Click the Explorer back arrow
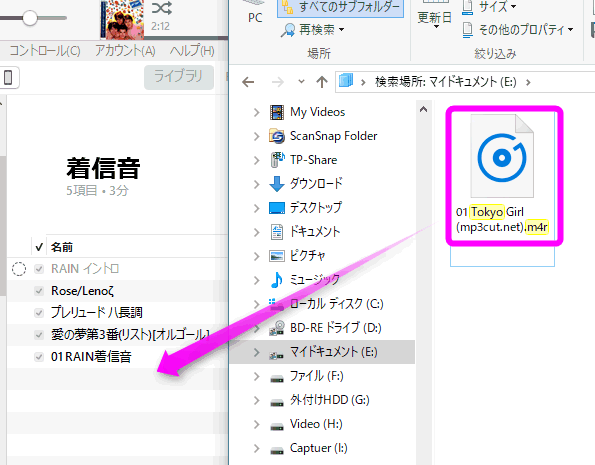 coord(248,82)
